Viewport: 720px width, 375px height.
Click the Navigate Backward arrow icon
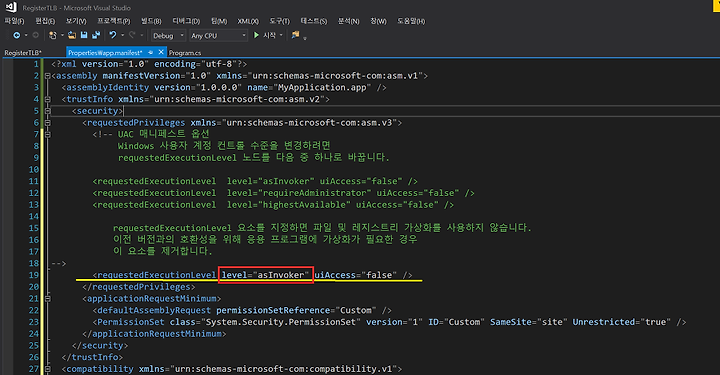click(x=17, y=35)
